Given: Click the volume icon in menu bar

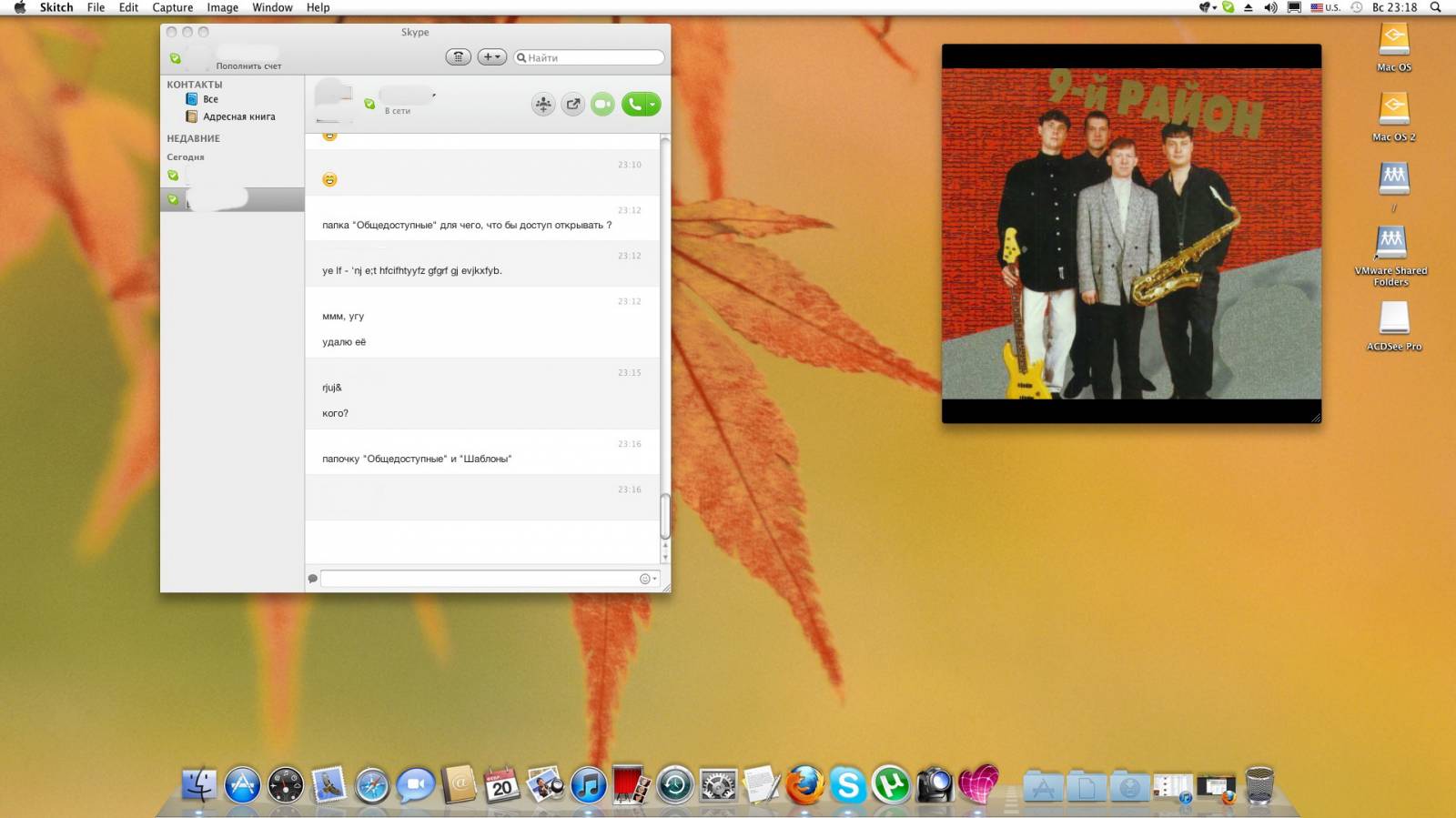Looking at the screenshot, I should tap(1270, 7).
